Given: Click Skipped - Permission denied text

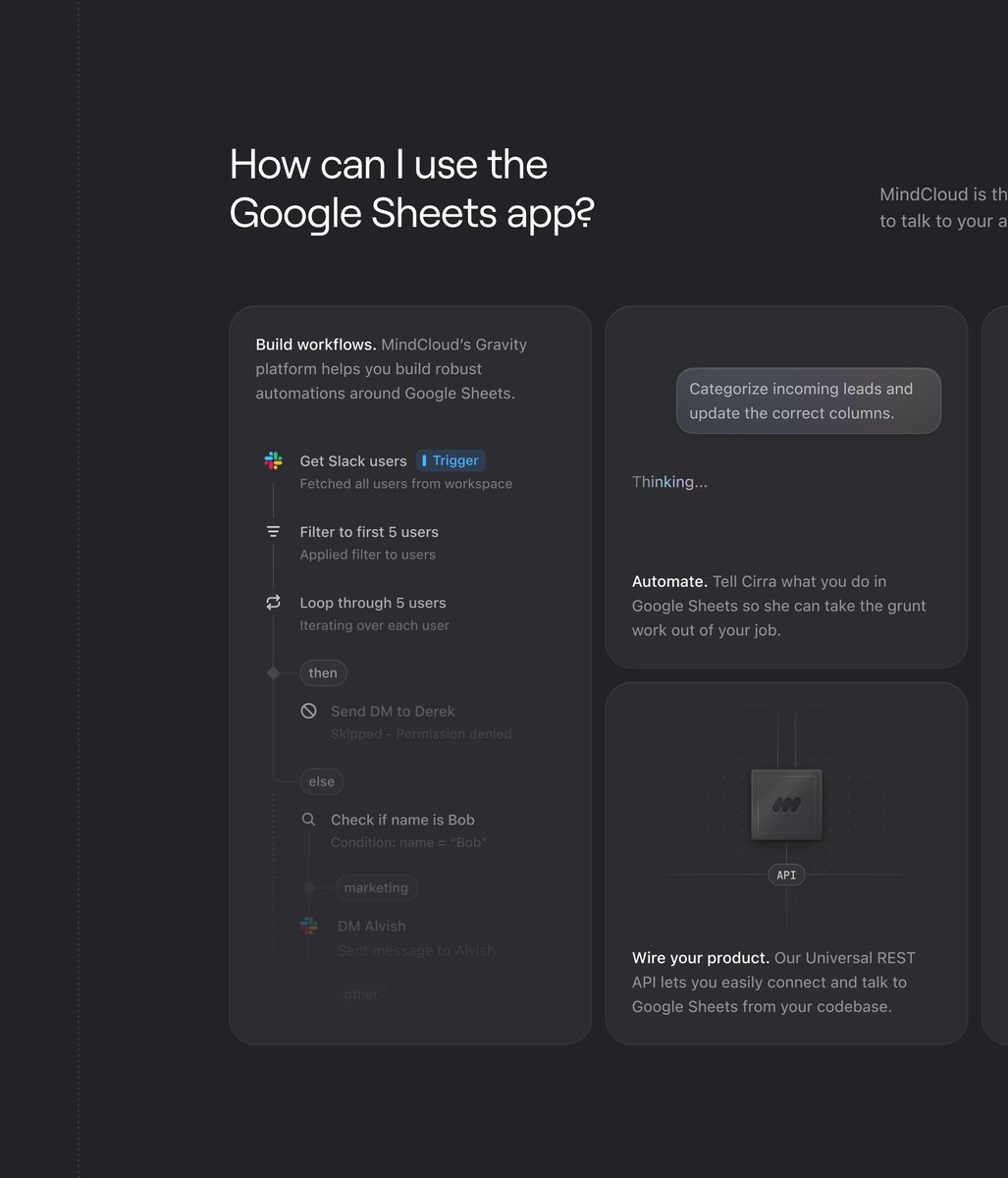Looking at the screenshot, I should point(421,733).
